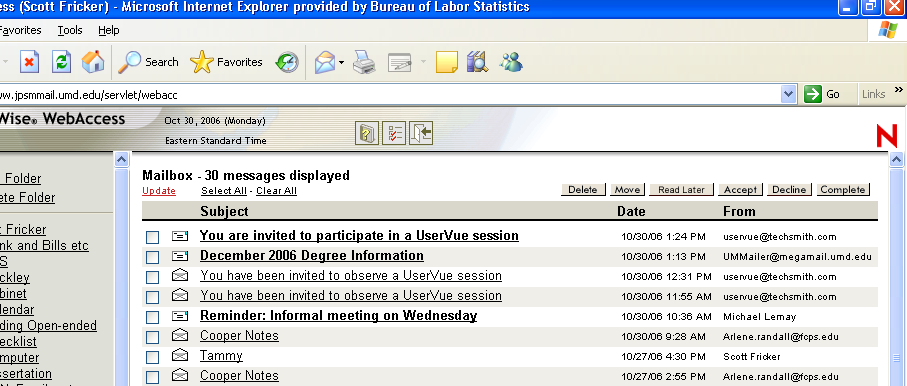Click the Refresh page icon

[x=61, y=62]
